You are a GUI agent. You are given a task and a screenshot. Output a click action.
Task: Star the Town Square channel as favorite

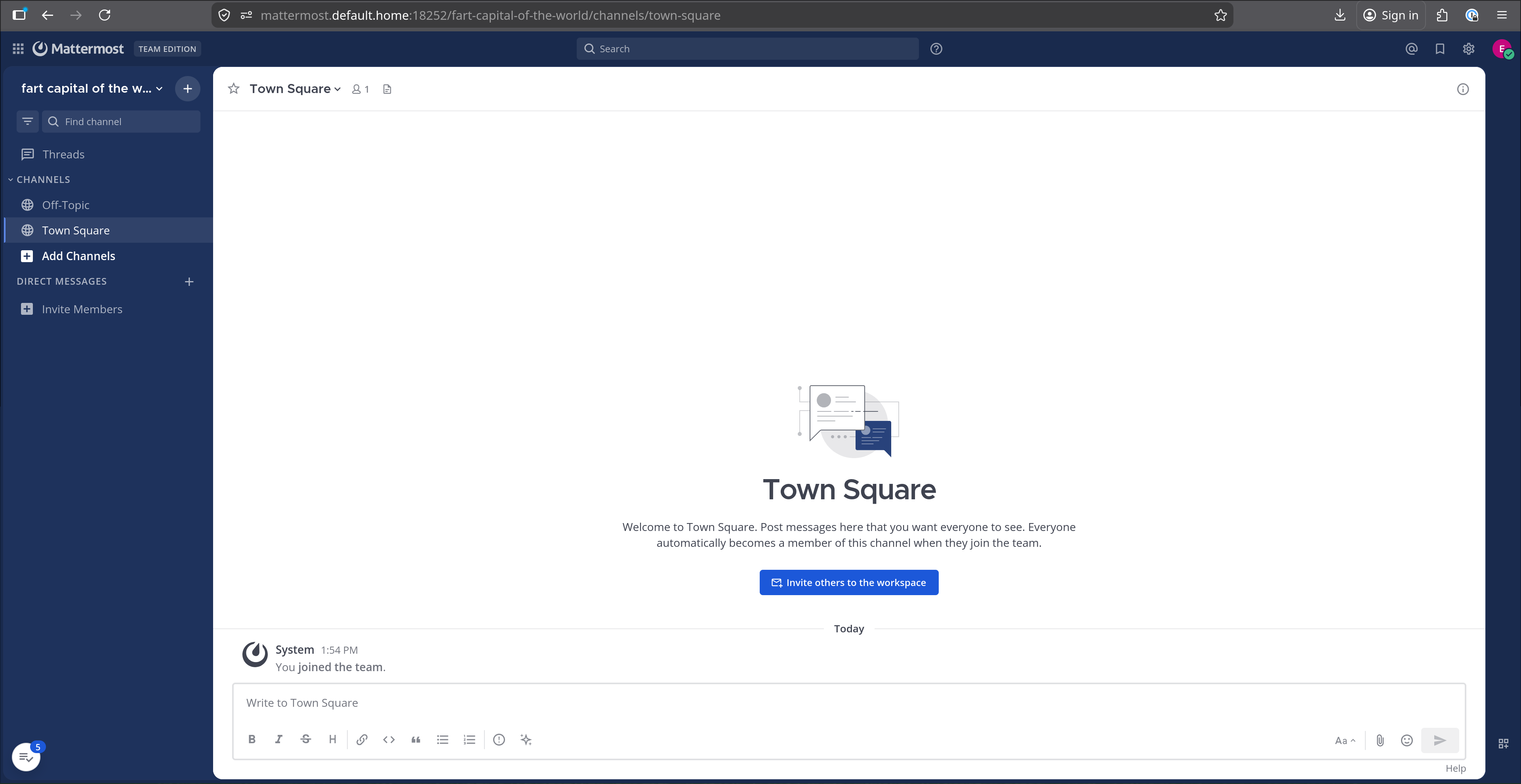[234, 89]
